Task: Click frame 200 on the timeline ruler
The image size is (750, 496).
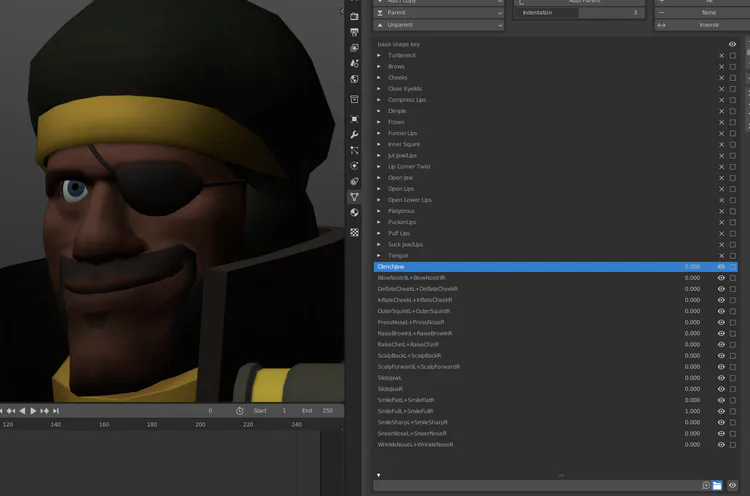Action: point(200,424)
